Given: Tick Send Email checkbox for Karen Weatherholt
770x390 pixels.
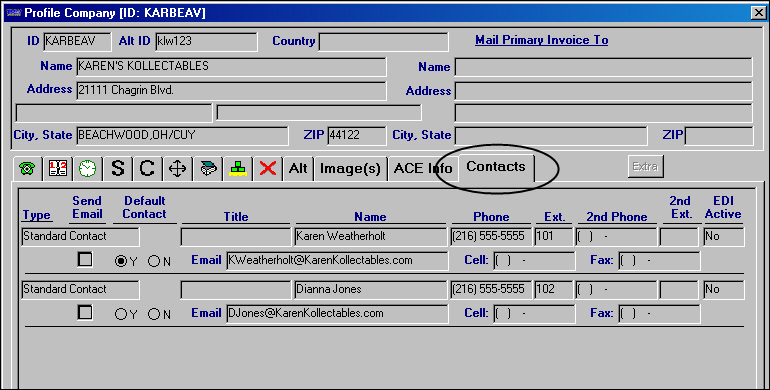Looking at the screenshot, I should click(x=85, y=259).
